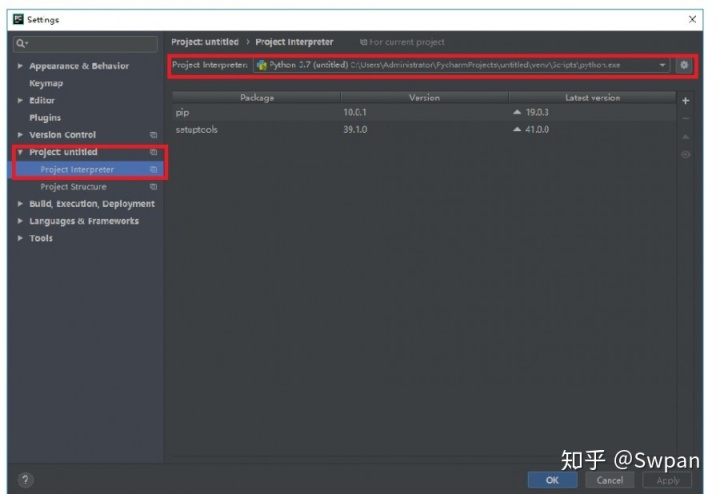Image resolution: width=720 pixels, height=494 pixels.
Task: Close the Settings dialog
Action: [x=692, y=19]
